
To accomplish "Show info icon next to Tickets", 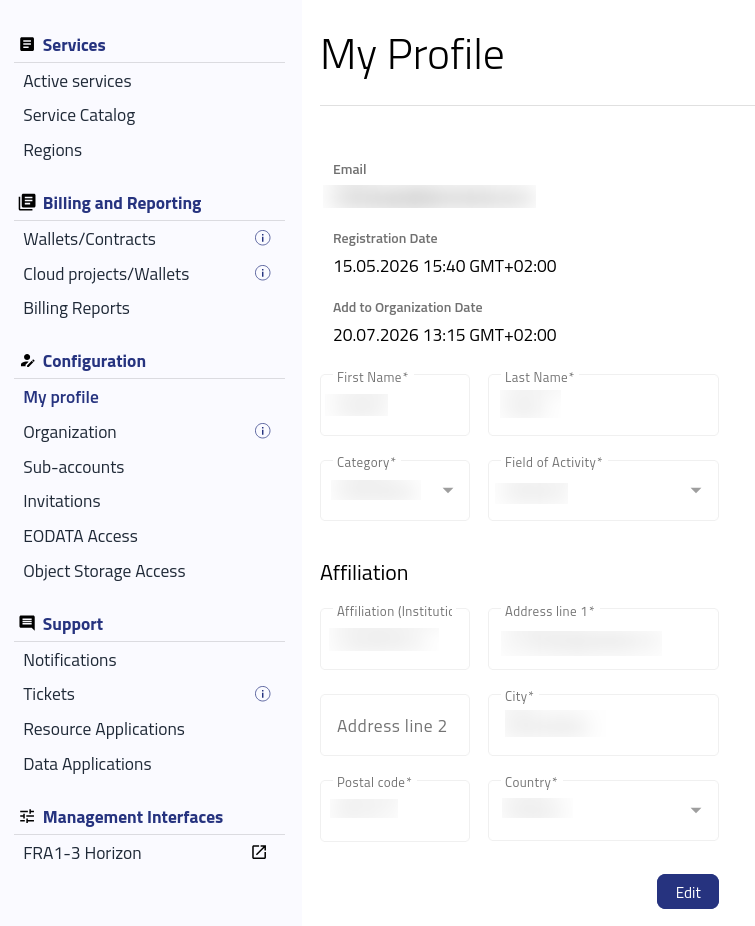I will [262, 694].
